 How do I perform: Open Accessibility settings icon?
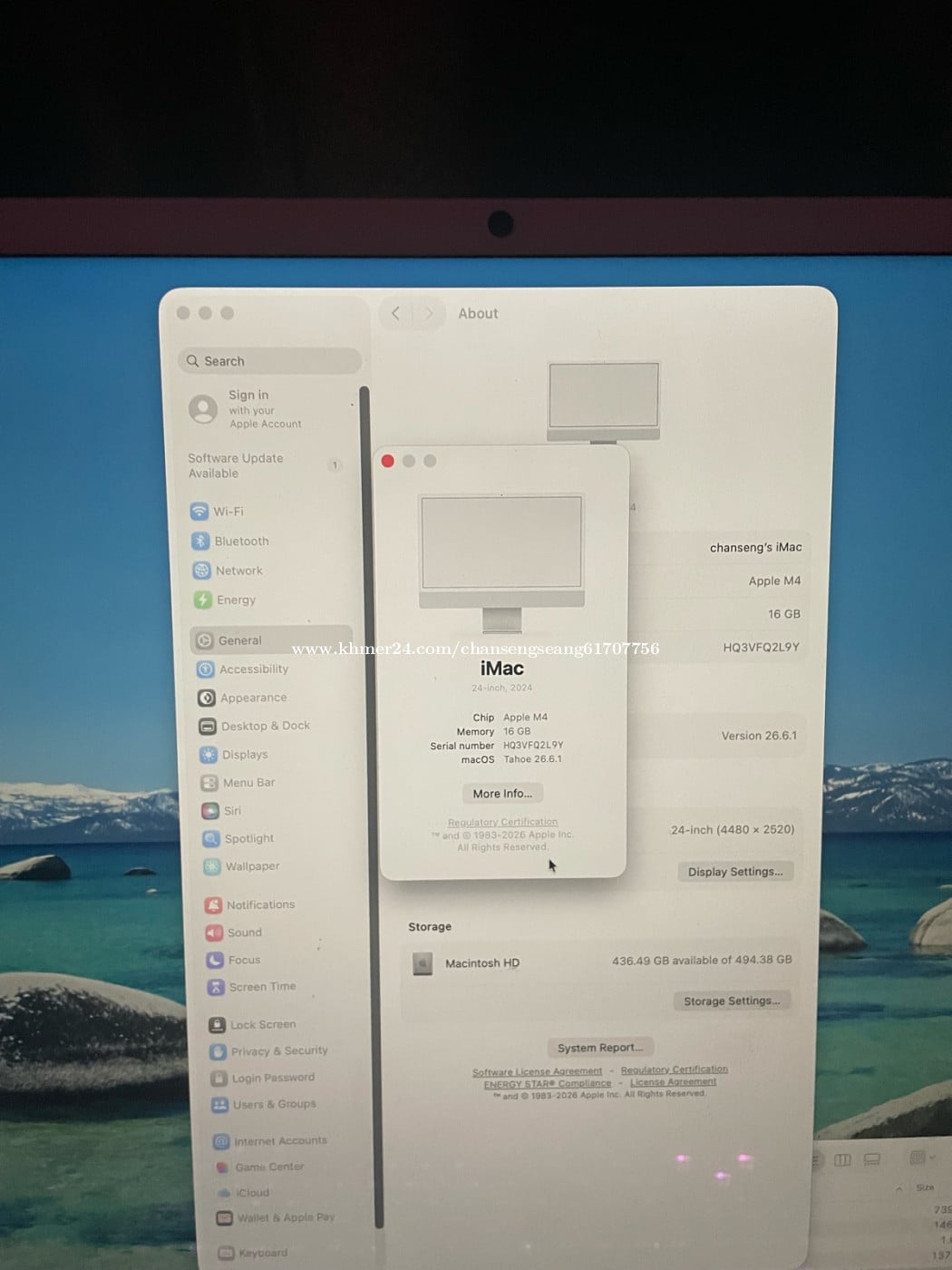point(206,669)
